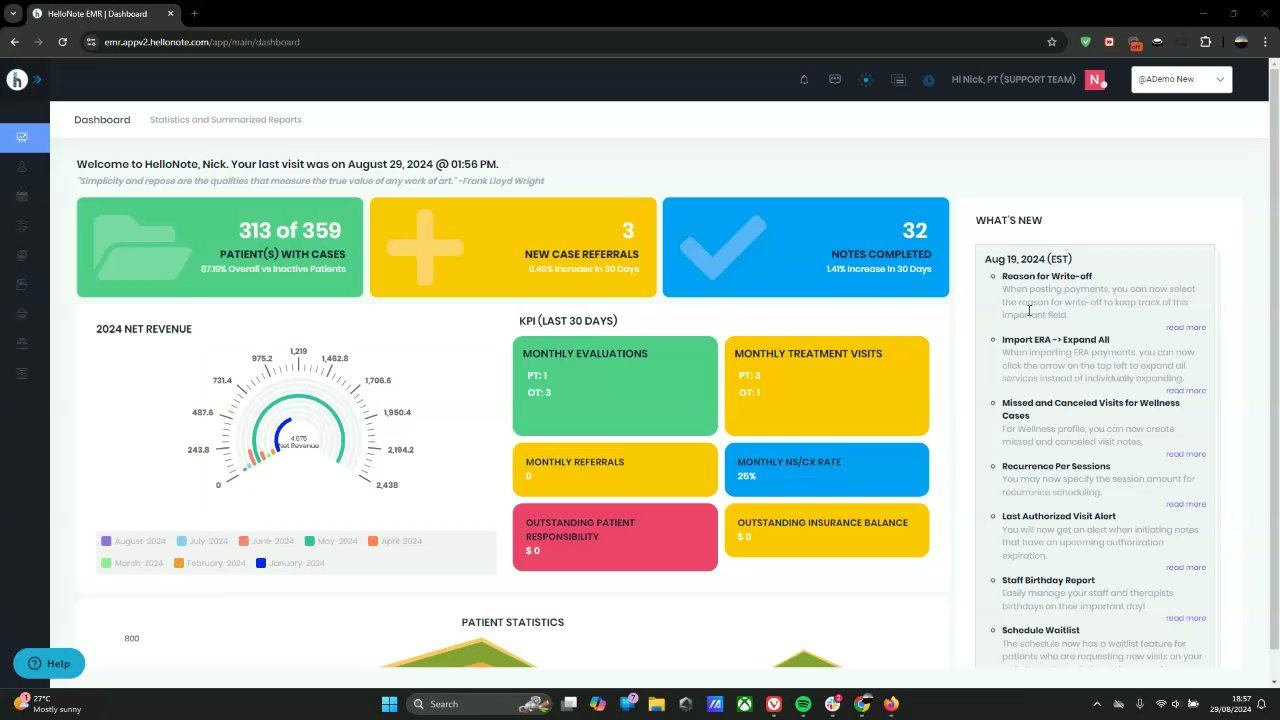Open the Xbox app from the taskbar
The height and width of the screenshot is (720, 1280).
click(745, 704)
